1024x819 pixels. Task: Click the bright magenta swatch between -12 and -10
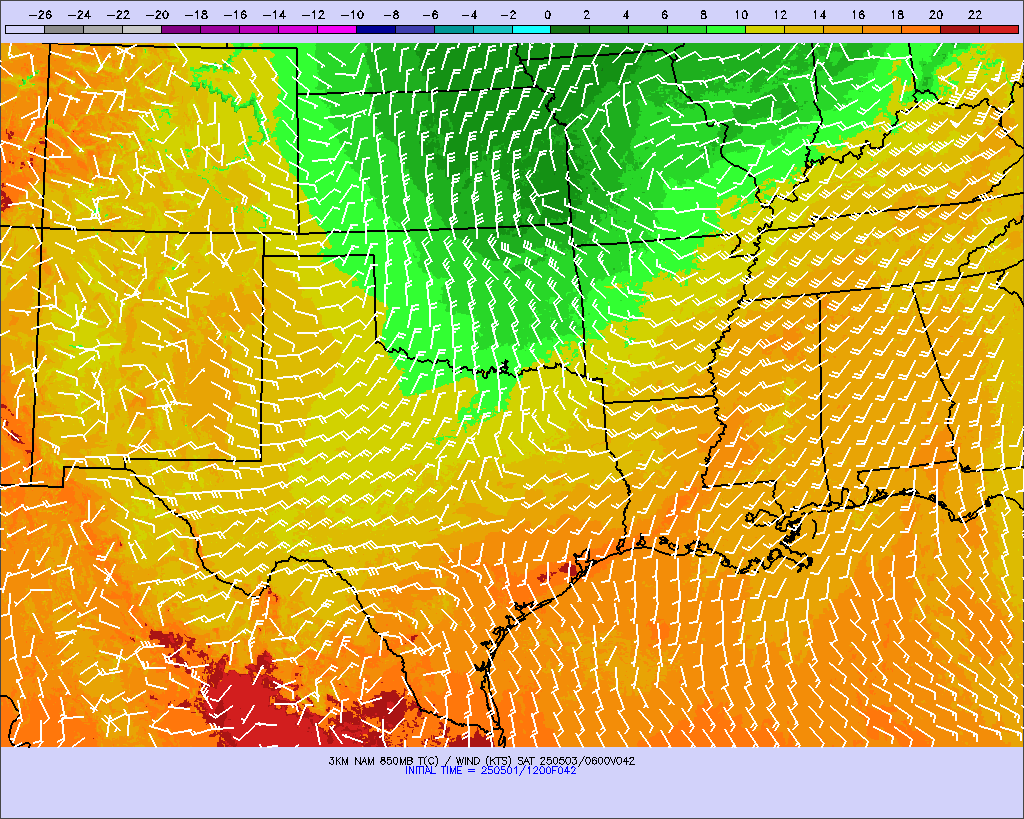(337, 29)
